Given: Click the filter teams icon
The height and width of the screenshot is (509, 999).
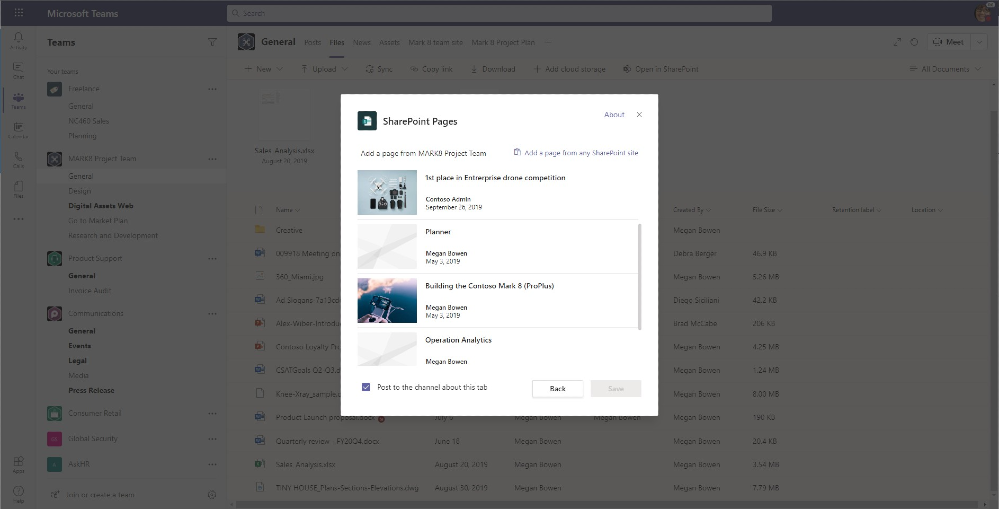Looking at the screenshot, I should (x=212, y=42).
